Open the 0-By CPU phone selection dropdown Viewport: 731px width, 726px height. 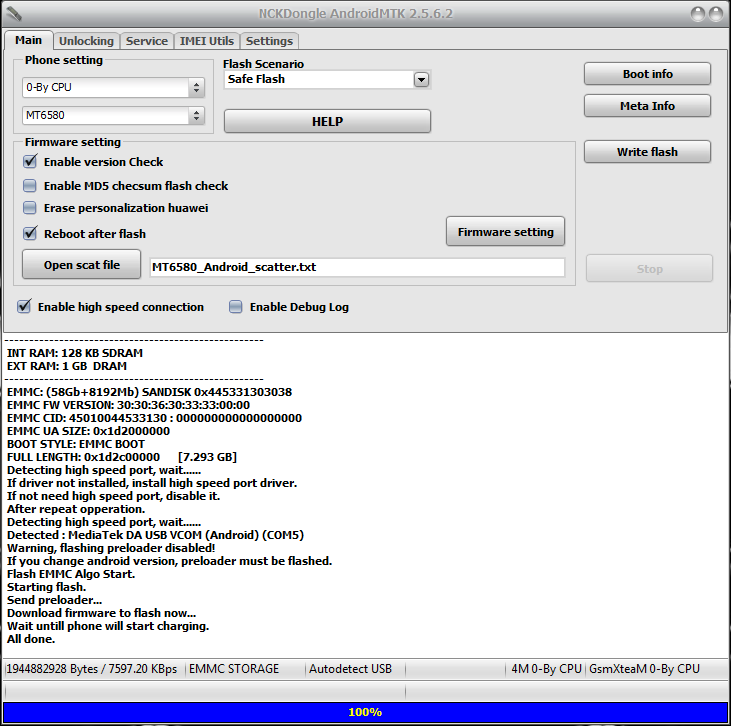click(x=113, y=87)
